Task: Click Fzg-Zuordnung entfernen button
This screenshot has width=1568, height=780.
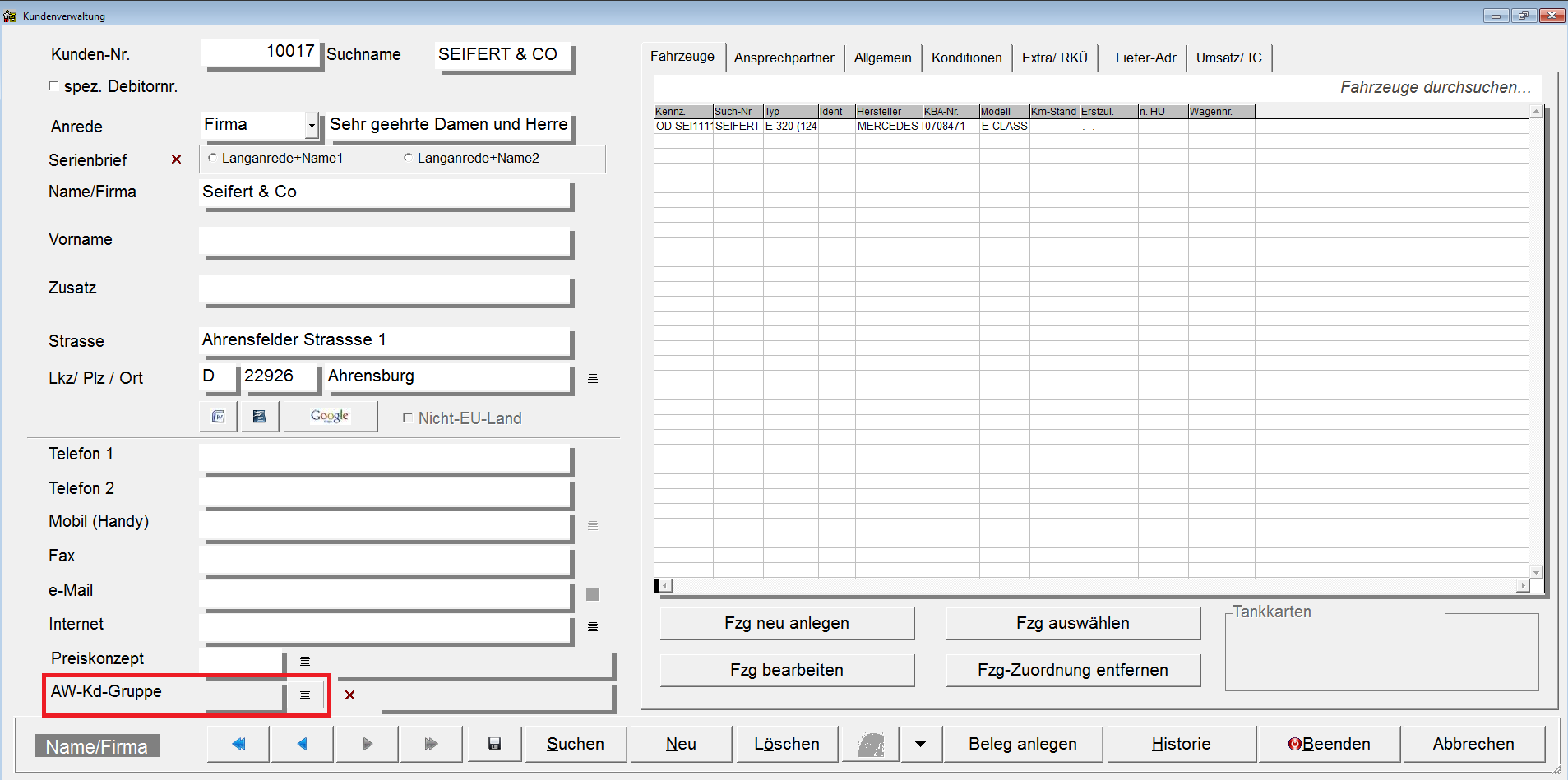Action: pos(1073,670)
